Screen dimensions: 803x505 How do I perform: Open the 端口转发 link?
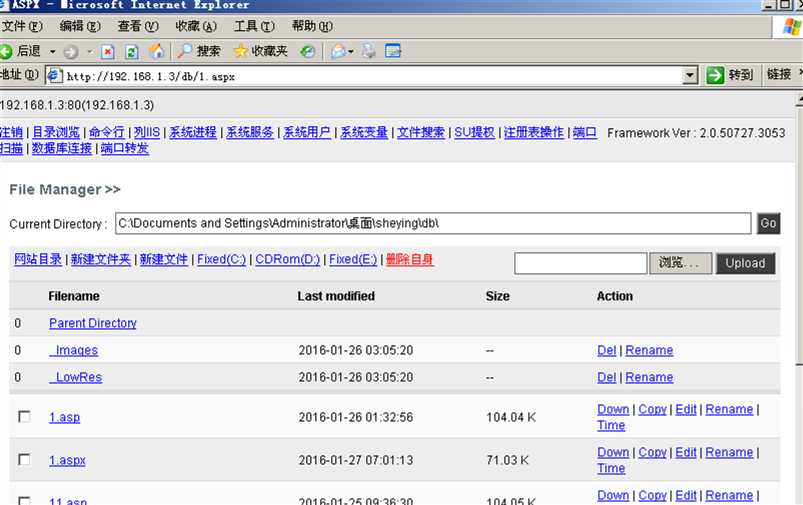click(x=124, y=149)
